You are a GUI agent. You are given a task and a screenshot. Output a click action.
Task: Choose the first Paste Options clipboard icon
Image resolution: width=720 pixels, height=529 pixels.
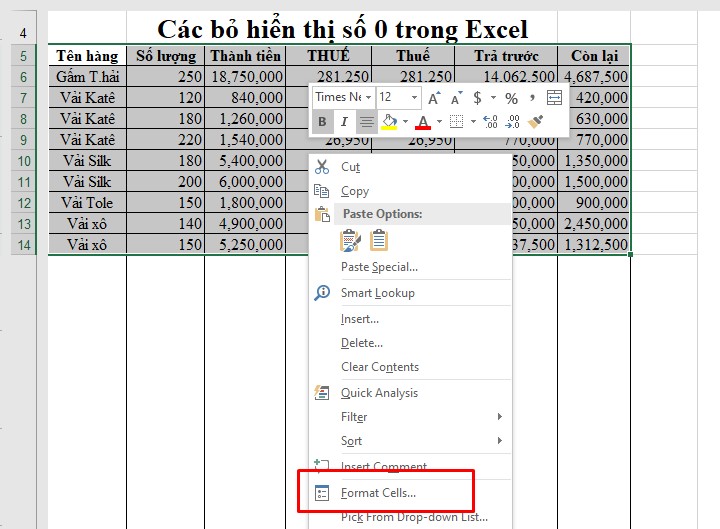click(x=350, y=240)
